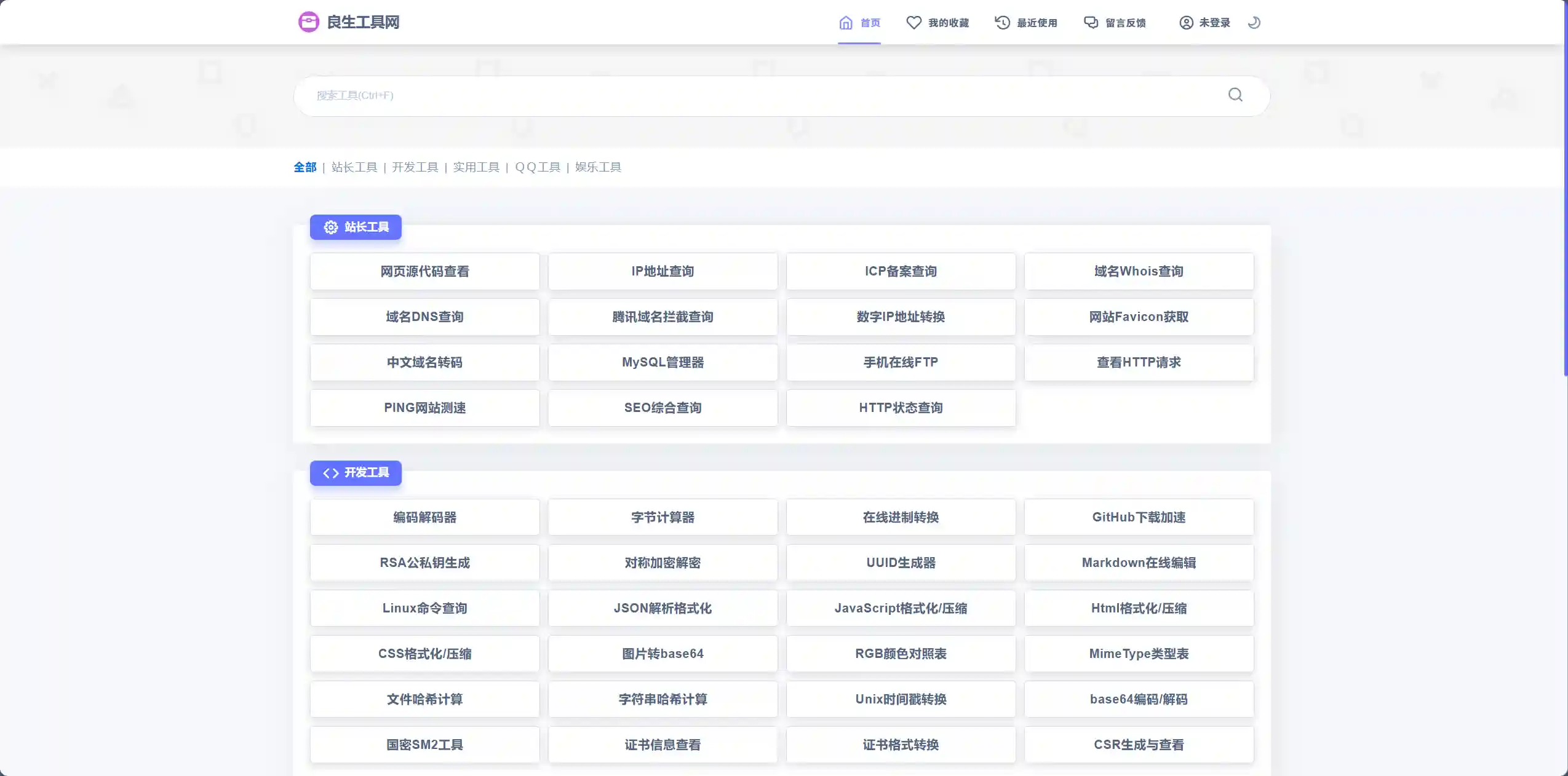Open the MySQL管理器 tool
This screenshot has height=776, width=1568.
coord(662,362)
